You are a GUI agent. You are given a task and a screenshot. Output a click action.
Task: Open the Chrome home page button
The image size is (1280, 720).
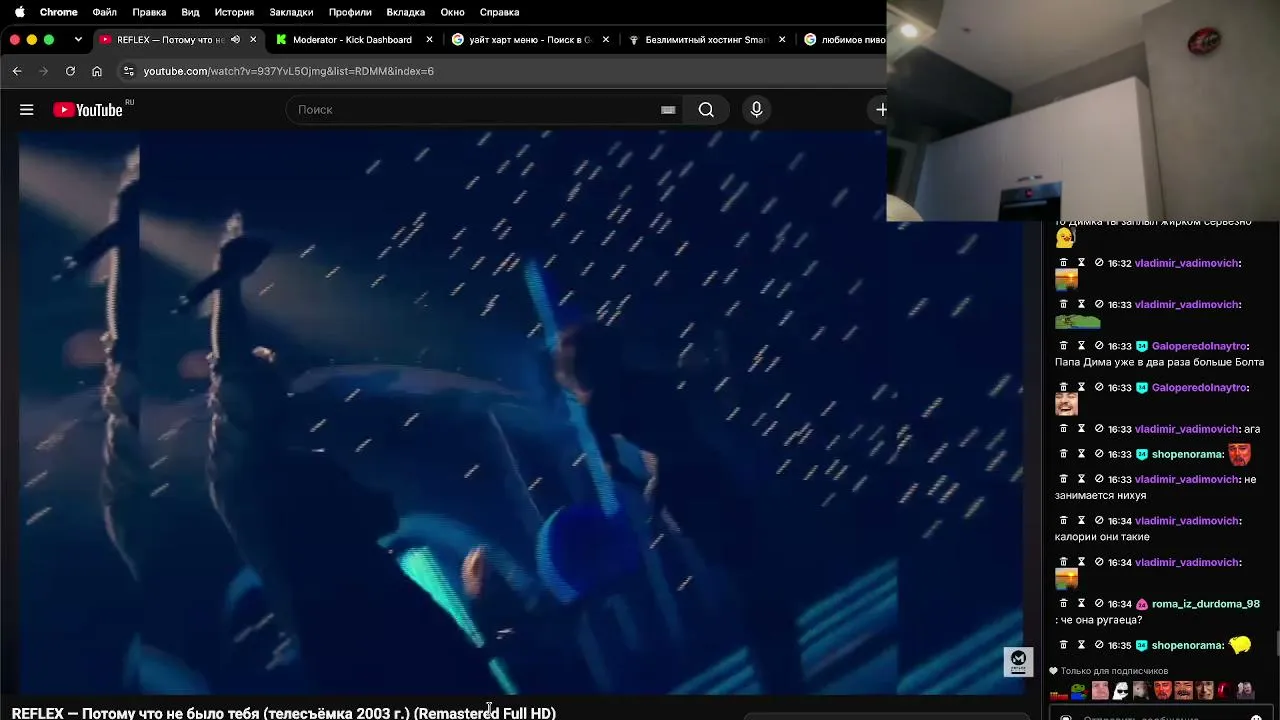97,71
